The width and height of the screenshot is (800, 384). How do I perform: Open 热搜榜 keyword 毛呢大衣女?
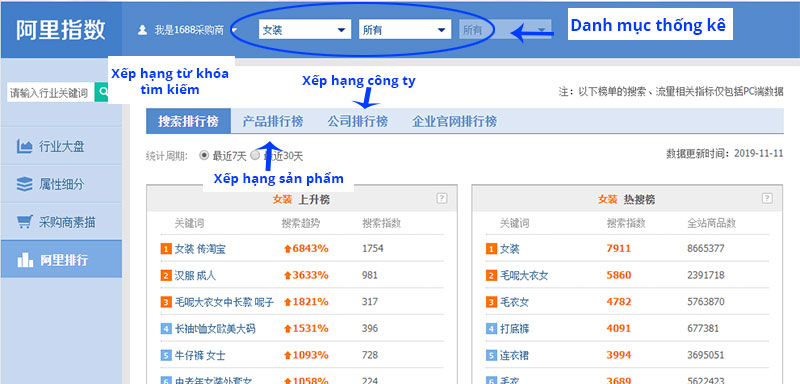click(x=524, y=275)
